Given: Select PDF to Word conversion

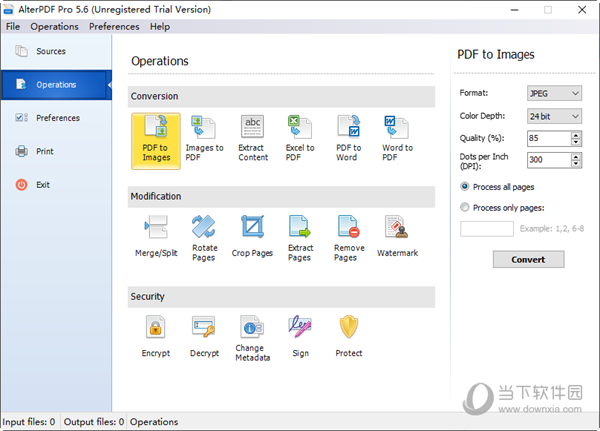Looking at the screenshot, I should pos(349,139).
